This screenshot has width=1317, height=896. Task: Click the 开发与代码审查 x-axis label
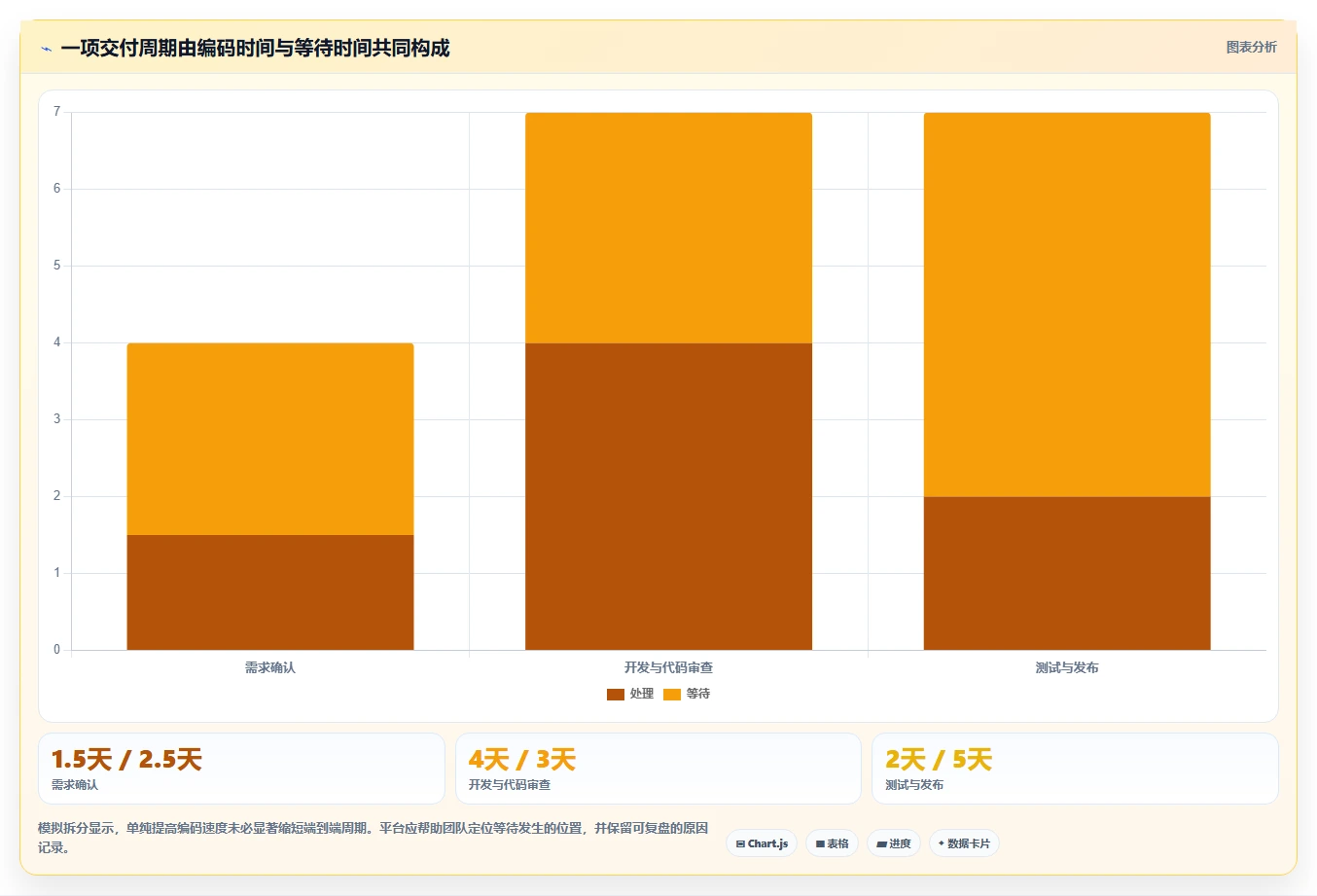(668, 667)
